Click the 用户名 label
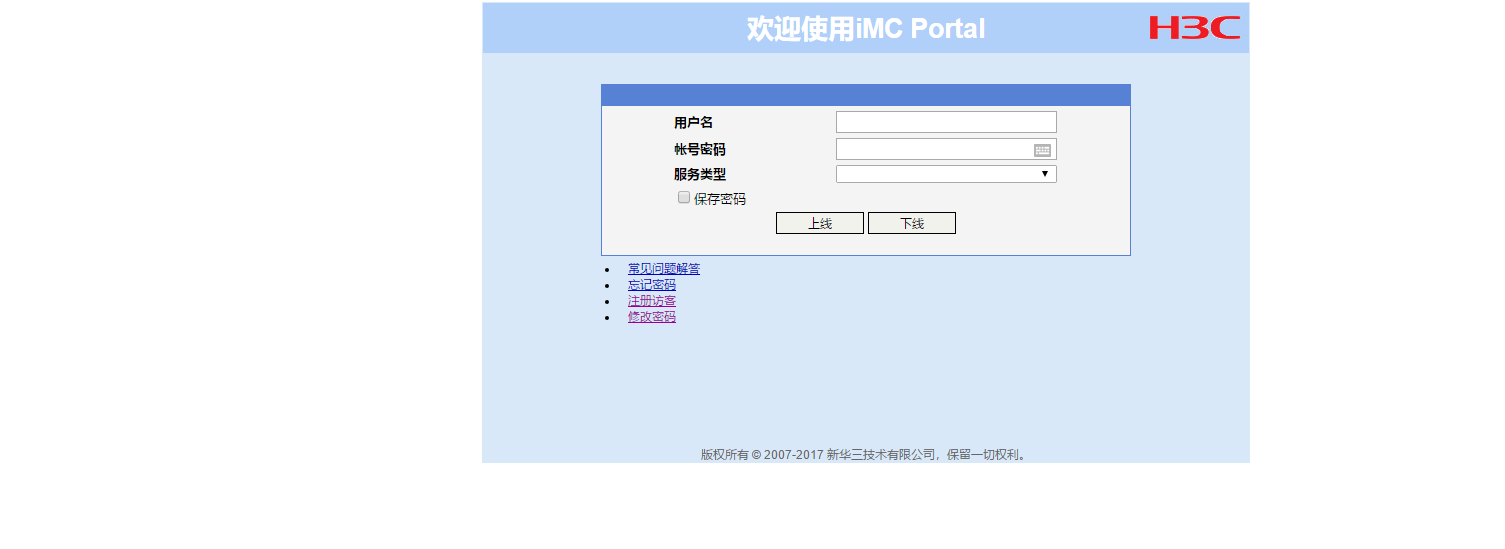The width and height of the screenshot is (1505, 549). click(694, 123)
